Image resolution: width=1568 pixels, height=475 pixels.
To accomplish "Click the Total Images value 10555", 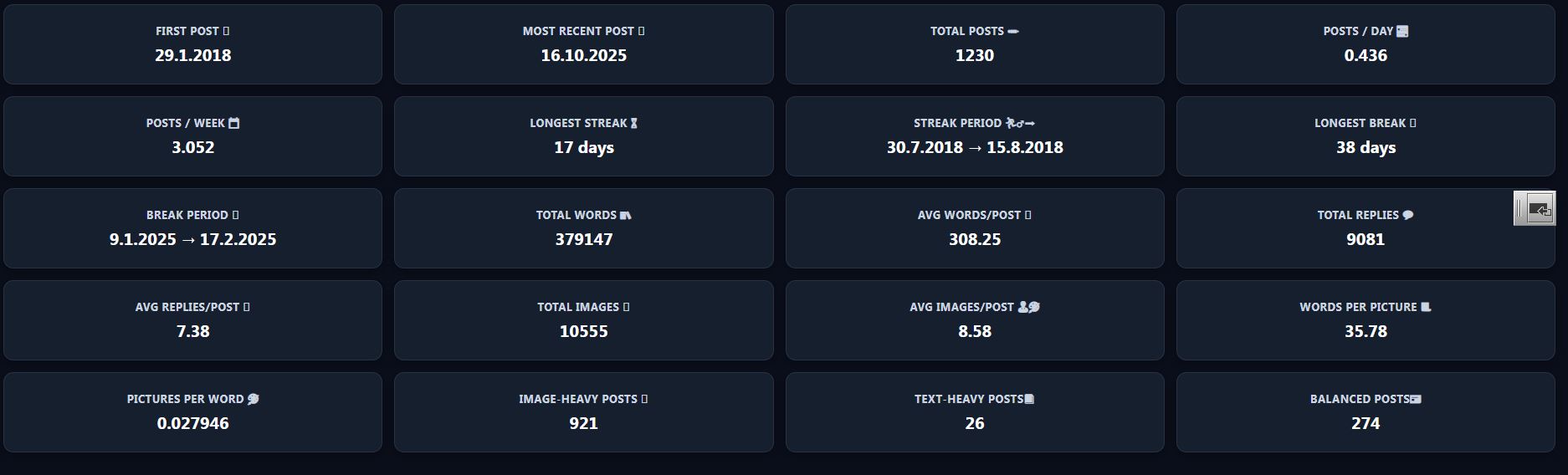I will tap(583, 331).
